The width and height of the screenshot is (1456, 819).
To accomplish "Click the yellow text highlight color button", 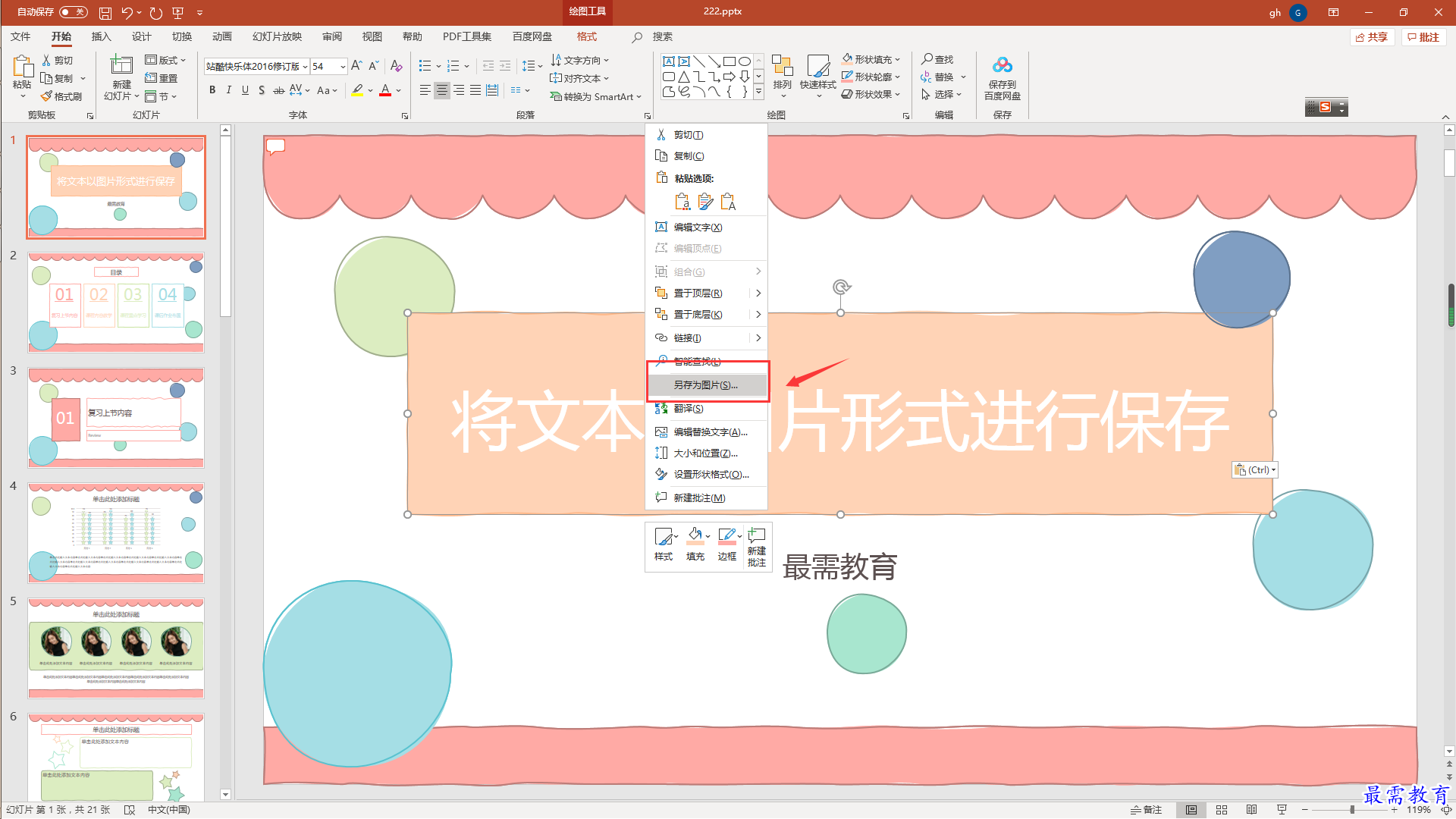I will click(357, 90).
